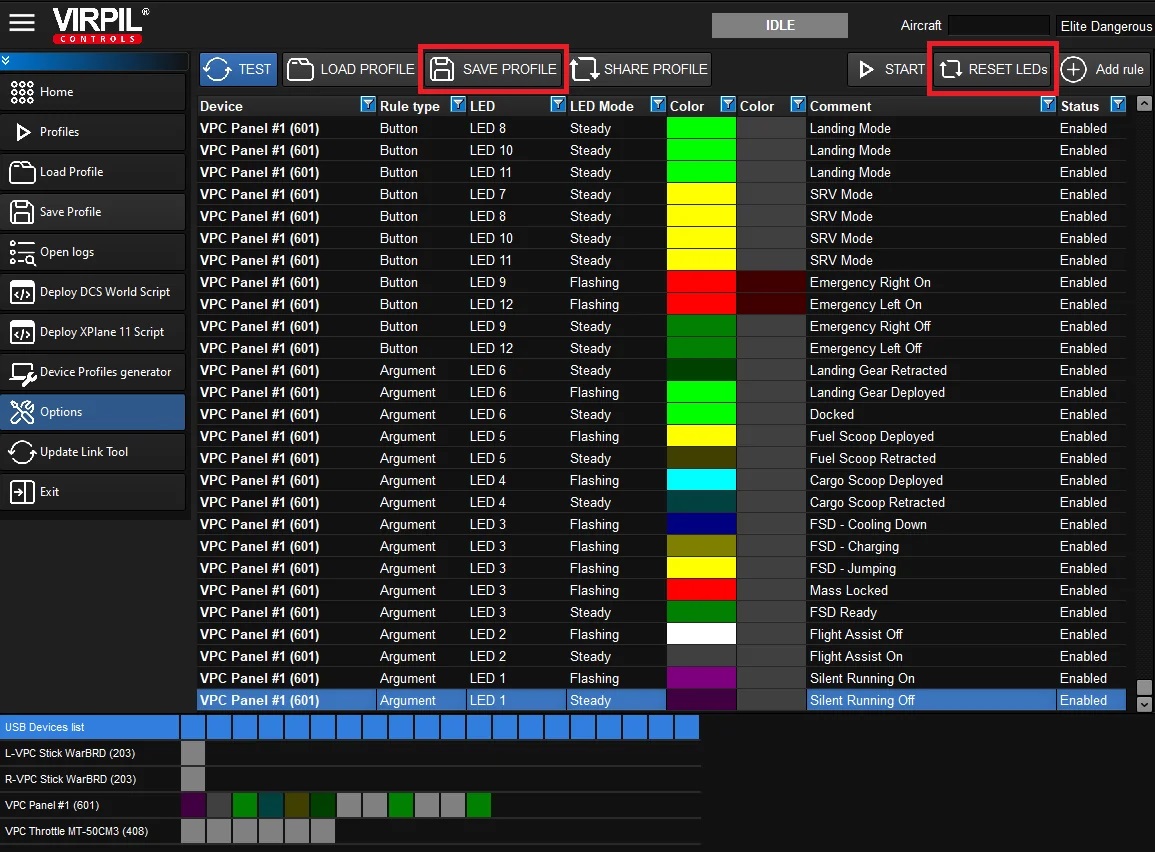Click the dark red second color for Emergency Left On
Screen dimensions: 1155x852
(x=771, y=304)
